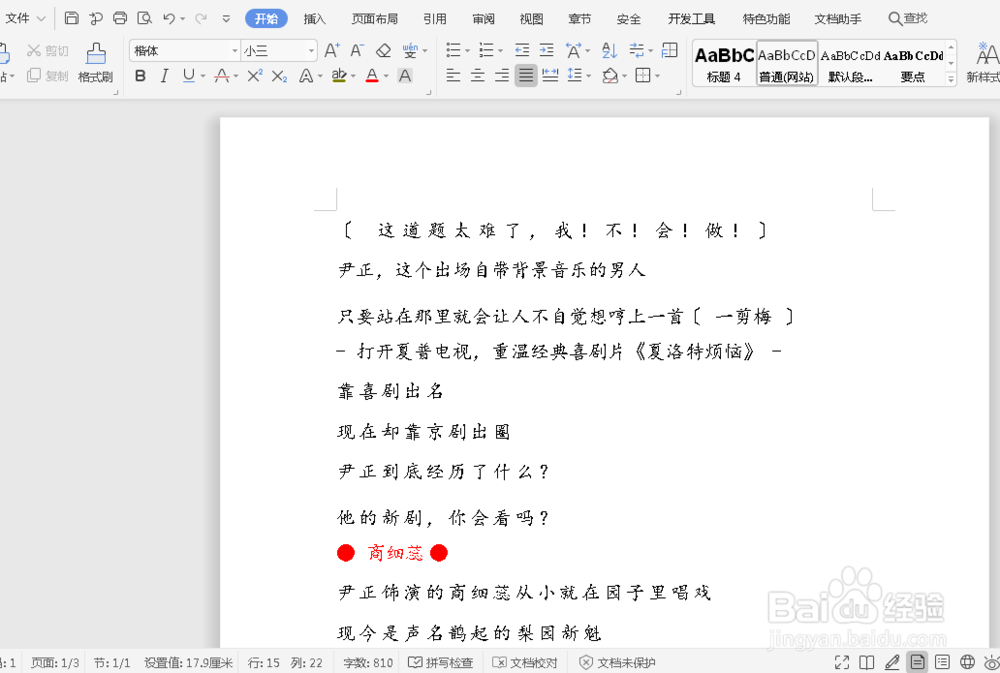Toggle Italic formatting
The image size is (1000, 673).
(x=165, y=76)
